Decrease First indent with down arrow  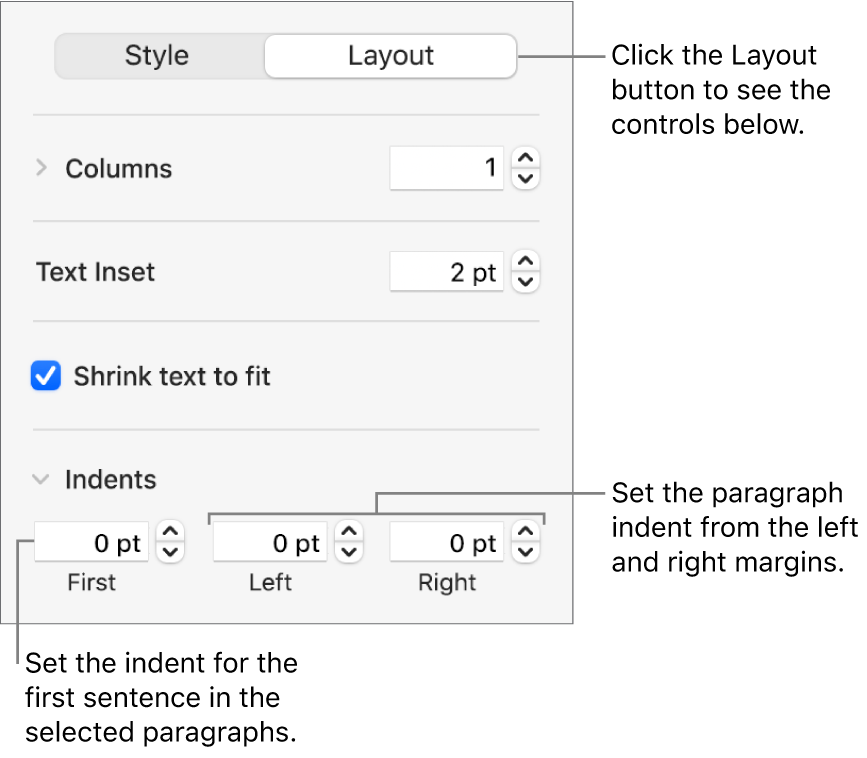pyautogui.click(x=171, y=552)
